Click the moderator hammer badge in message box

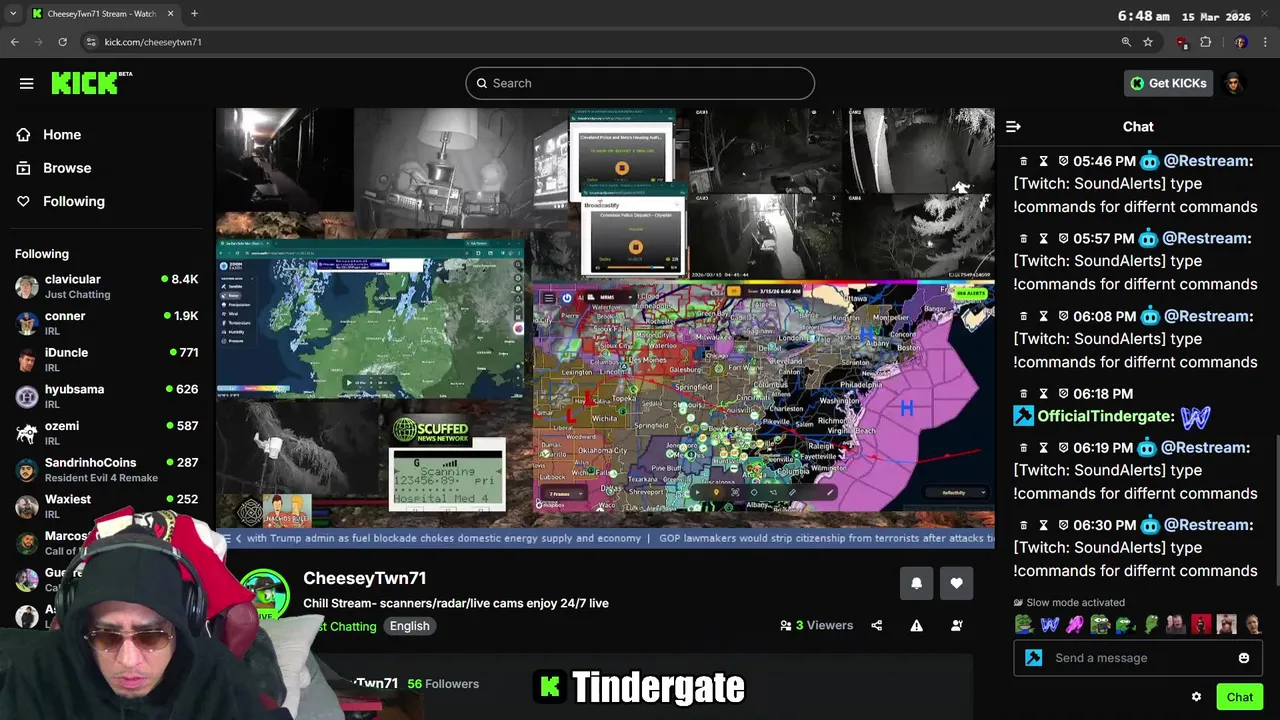[1034, 658]
